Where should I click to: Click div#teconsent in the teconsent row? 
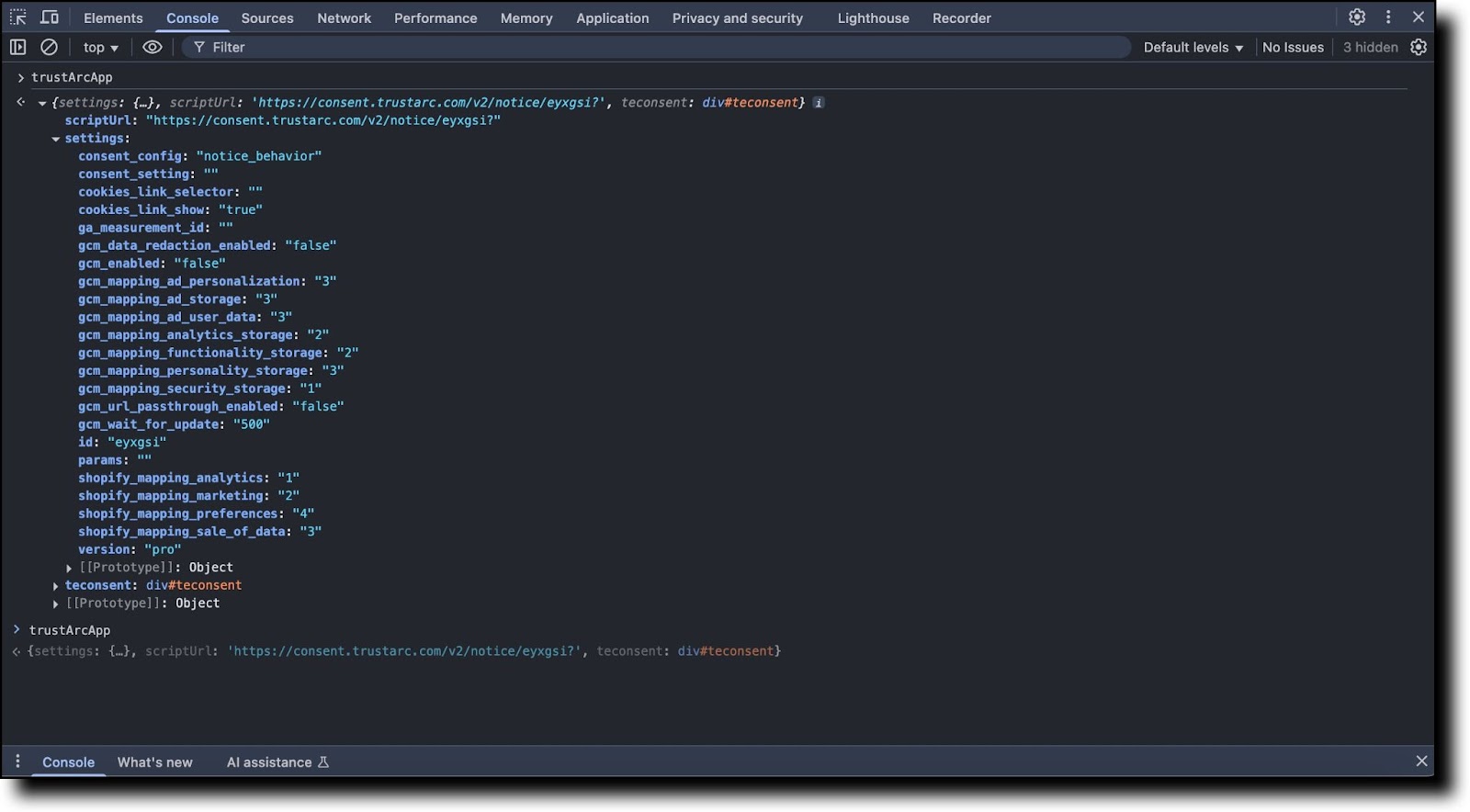[194, 586]
